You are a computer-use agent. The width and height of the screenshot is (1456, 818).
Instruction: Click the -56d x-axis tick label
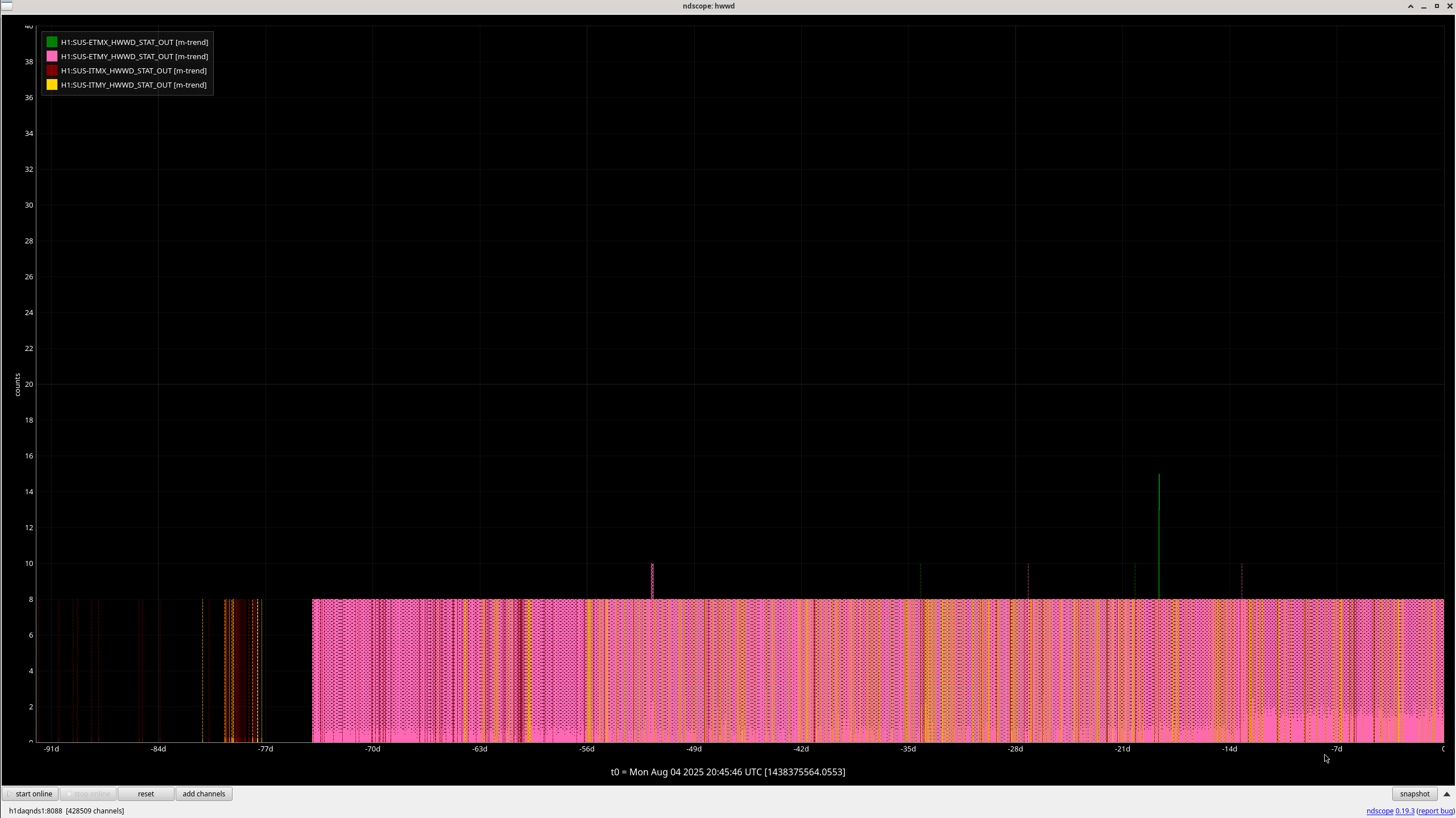(587, 749)
